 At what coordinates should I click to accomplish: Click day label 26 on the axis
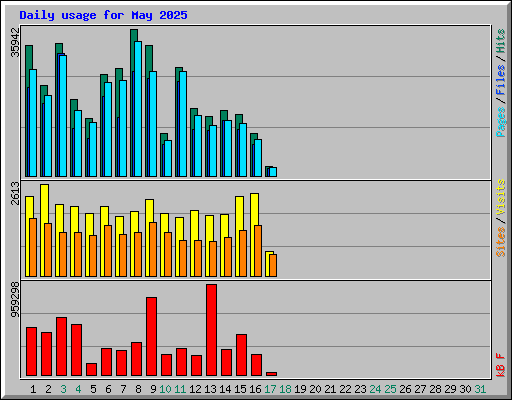click(405, 389)
